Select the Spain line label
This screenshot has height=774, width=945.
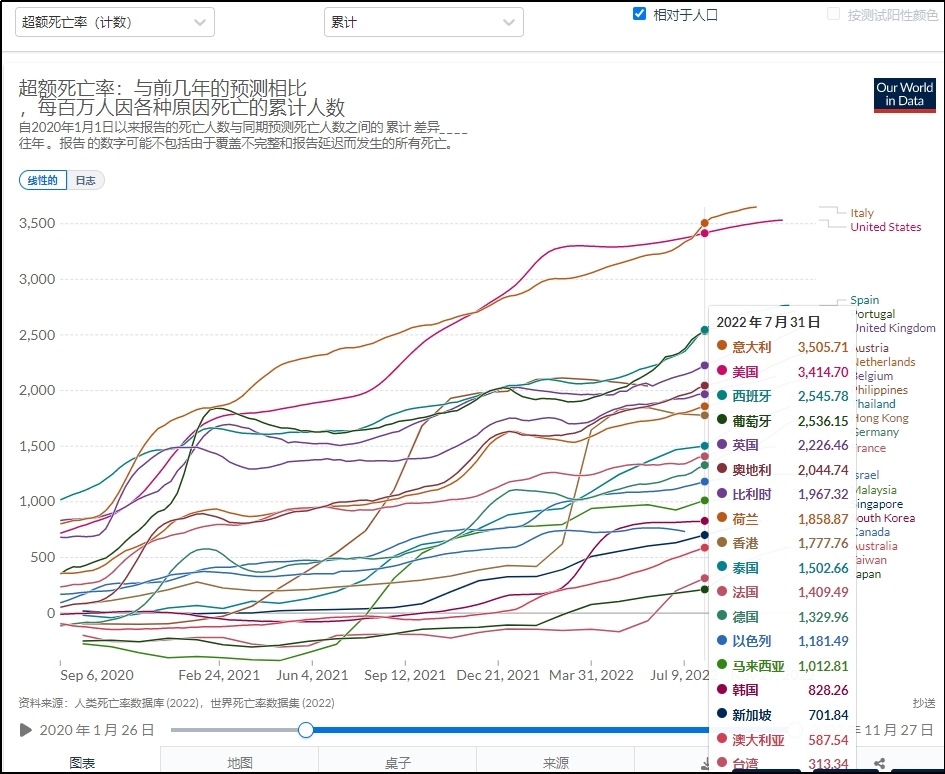point(864,300)
